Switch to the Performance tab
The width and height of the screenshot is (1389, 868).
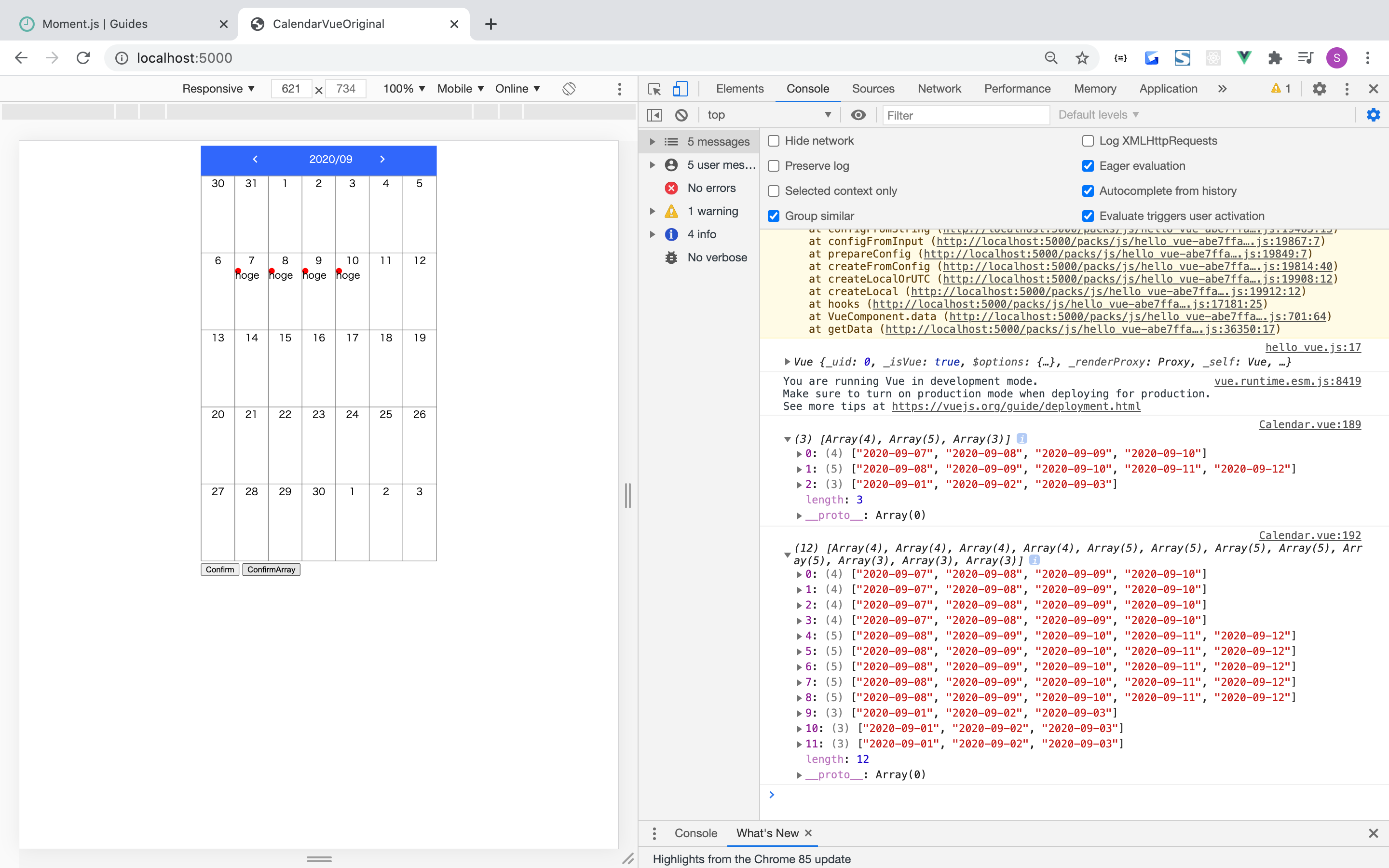(1017, 89)
